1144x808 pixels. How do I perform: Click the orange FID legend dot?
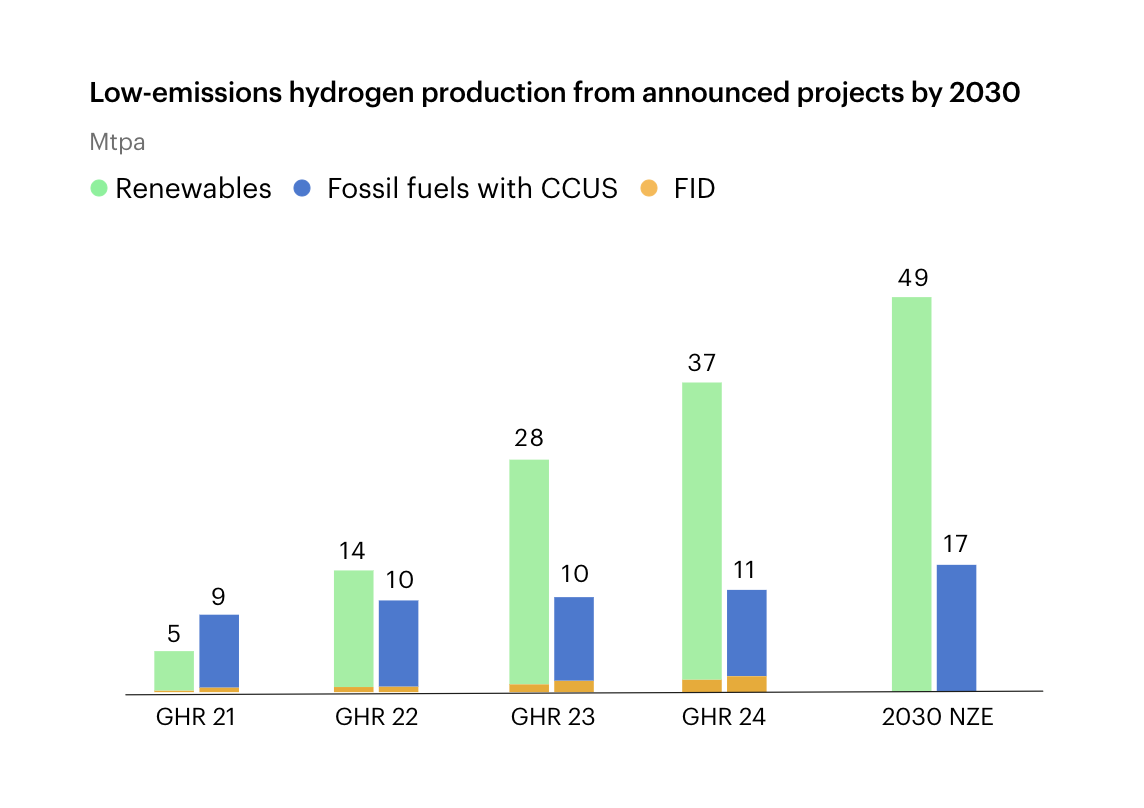click(x=649, y=188)
